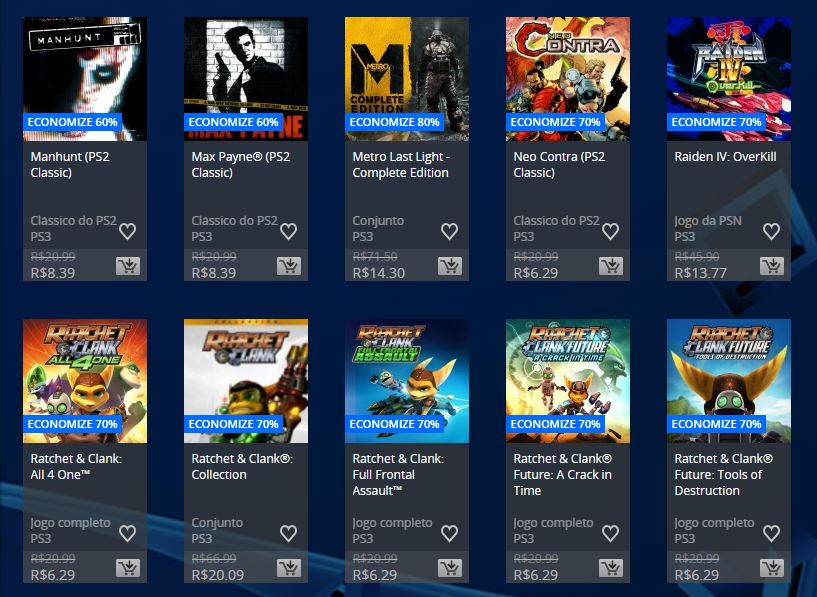
Task: Toggle heart on Ratchet & Clank Future: Tools of Destruction
Action: tap(772, 533)
